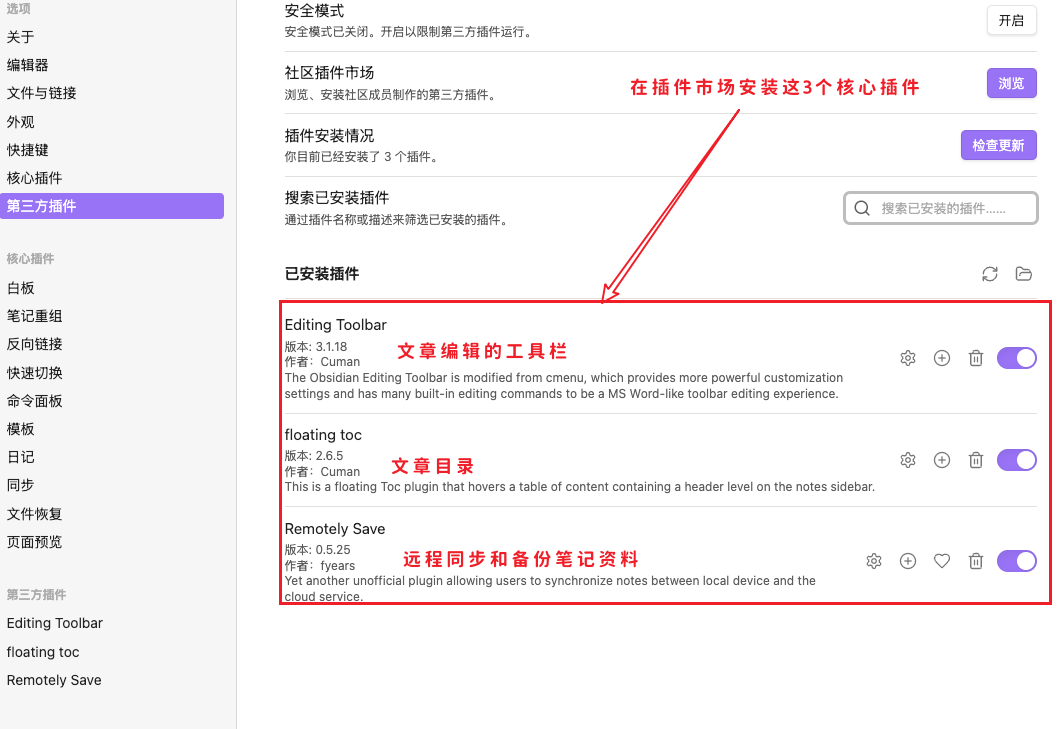Open Editing Toolbar settings gear
Screen dimensions: 1061x729
(907, 358)
